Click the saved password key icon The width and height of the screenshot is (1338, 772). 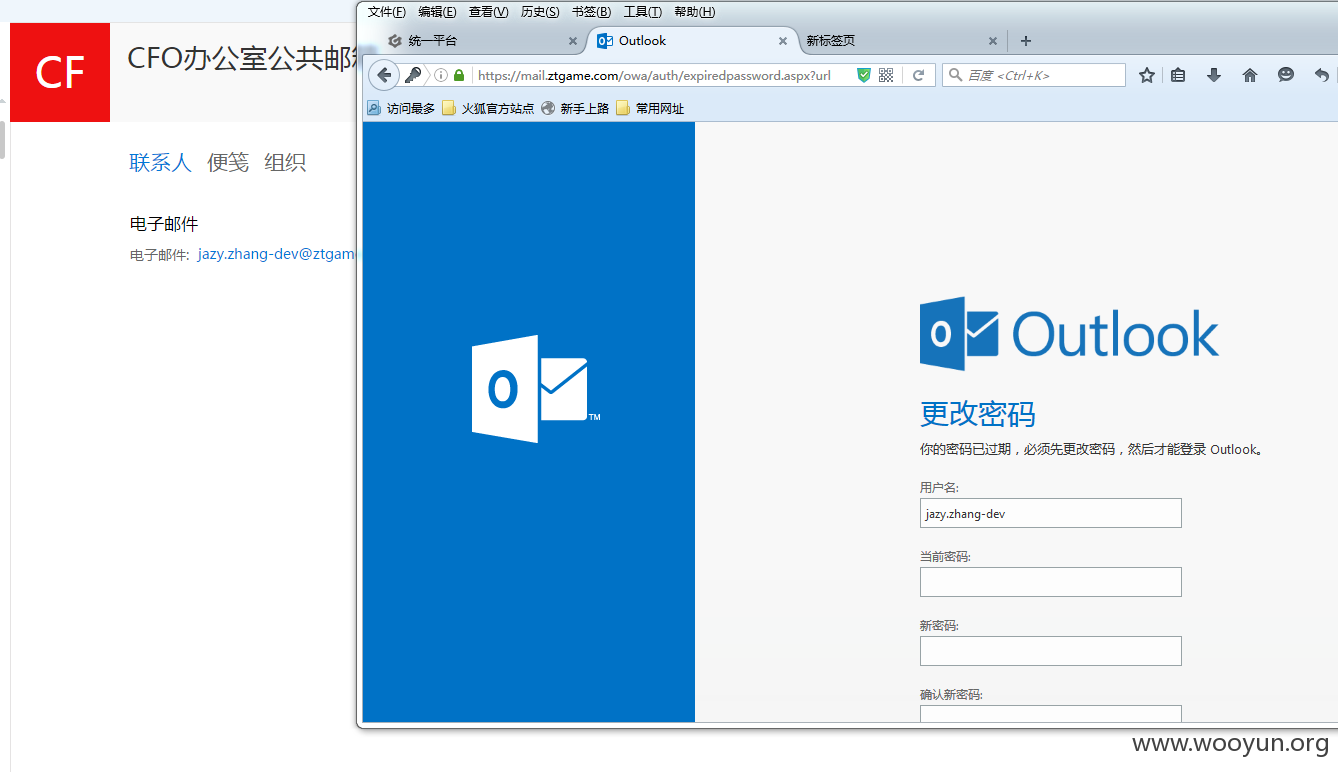(413, 75)
